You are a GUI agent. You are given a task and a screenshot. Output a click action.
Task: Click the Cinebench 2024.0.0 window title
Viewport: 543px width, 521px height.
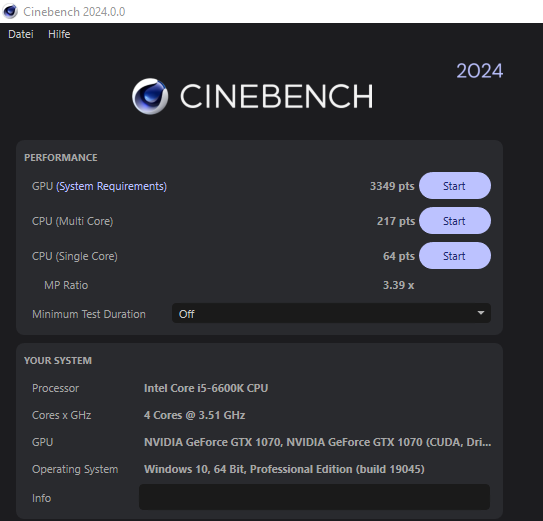(74, 12)
